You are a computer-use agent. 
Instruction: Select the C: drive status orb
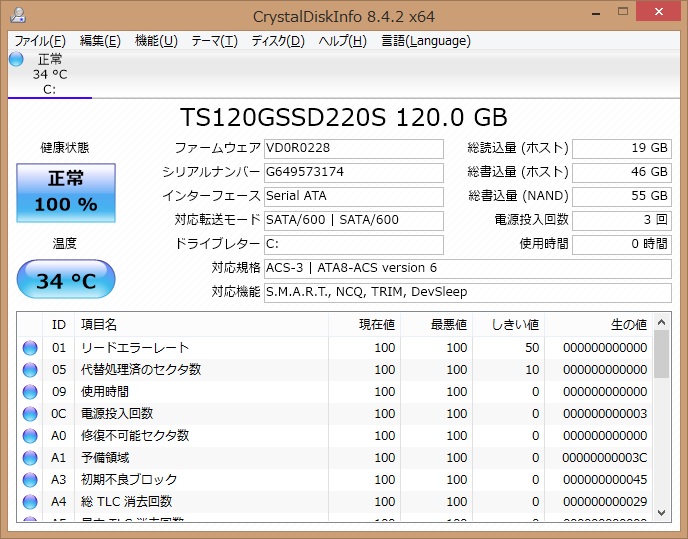pos(16,59)
